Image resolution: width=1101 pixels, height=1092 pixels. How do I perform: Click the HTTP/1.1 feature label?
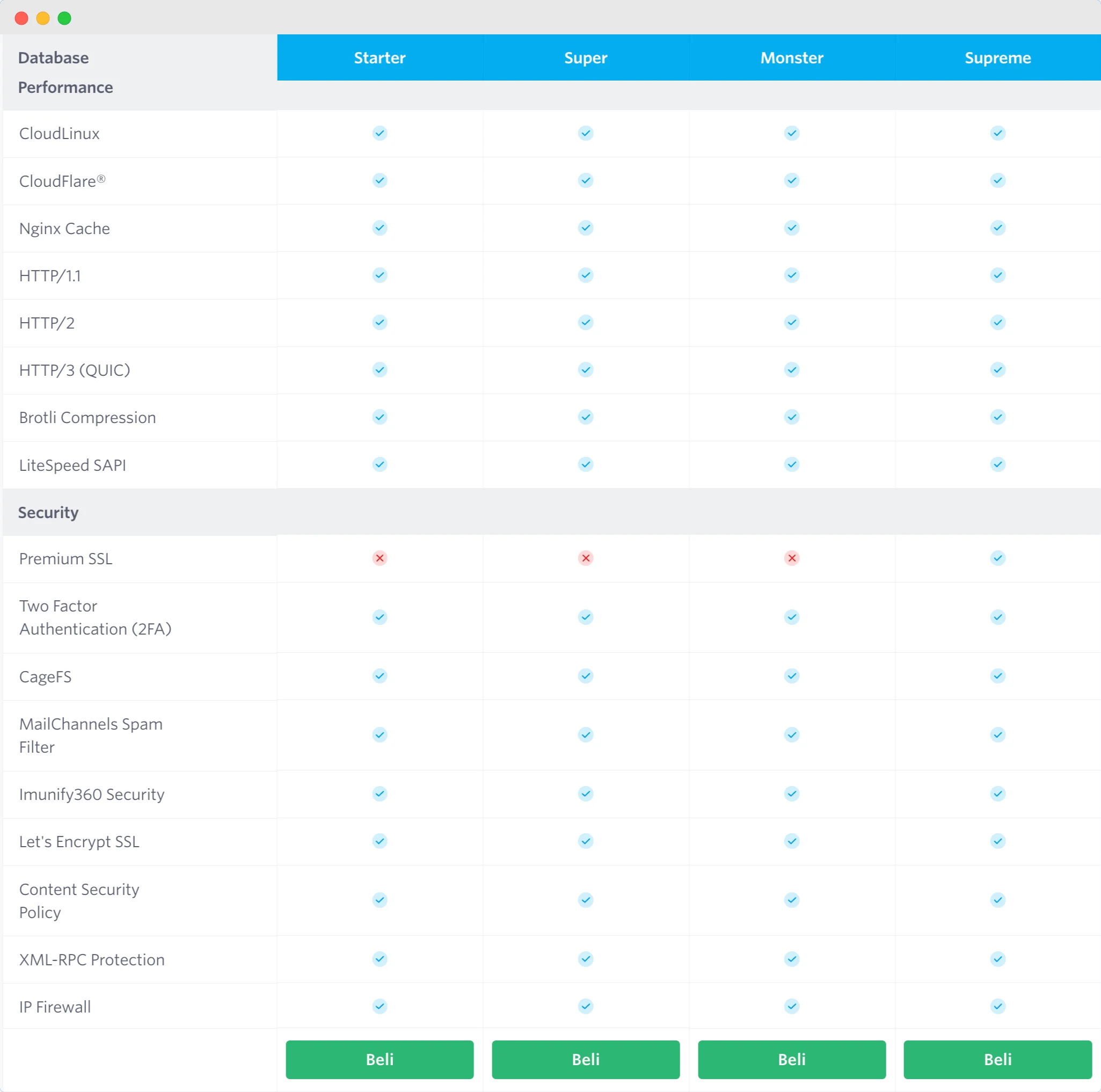pyautogui.click(x=50, y=276)
